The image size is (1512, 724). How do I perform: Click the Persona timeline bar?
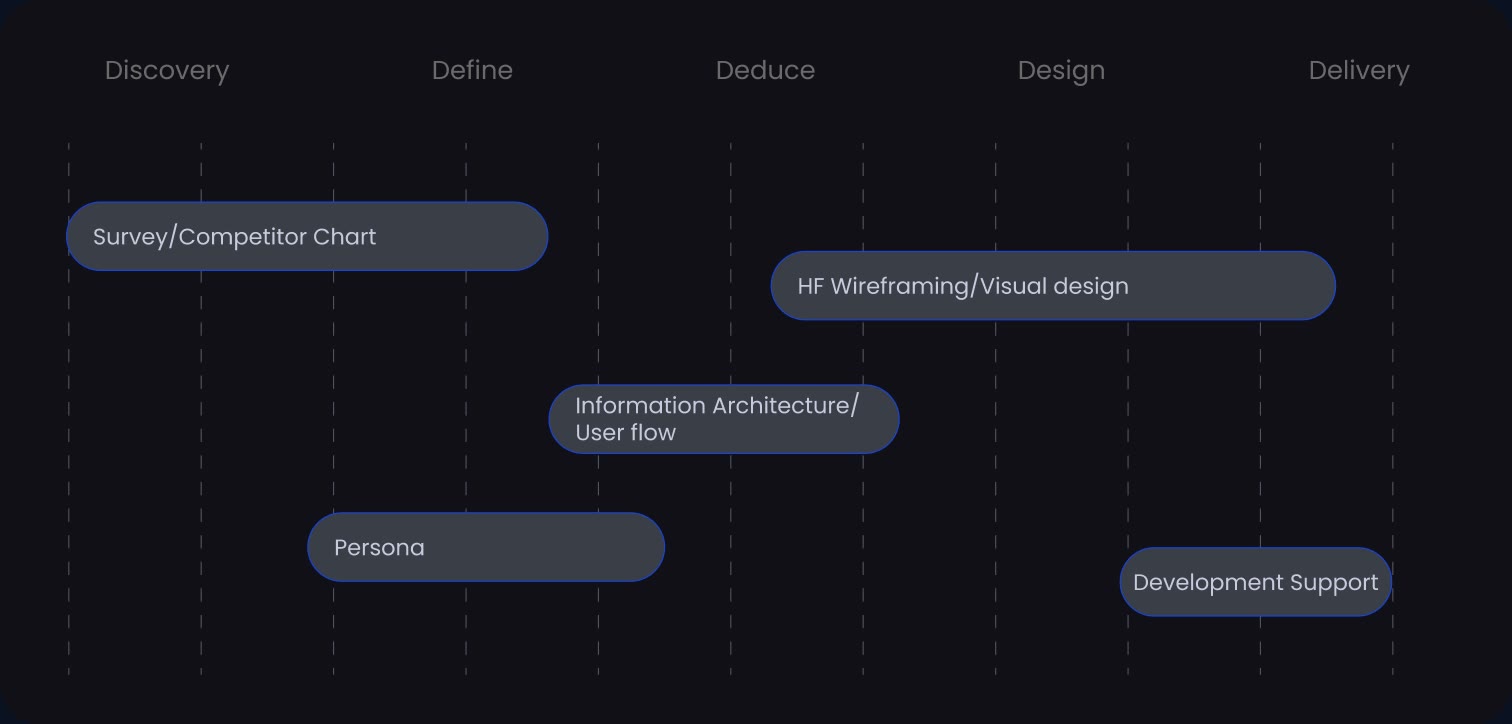pos(486,547)
